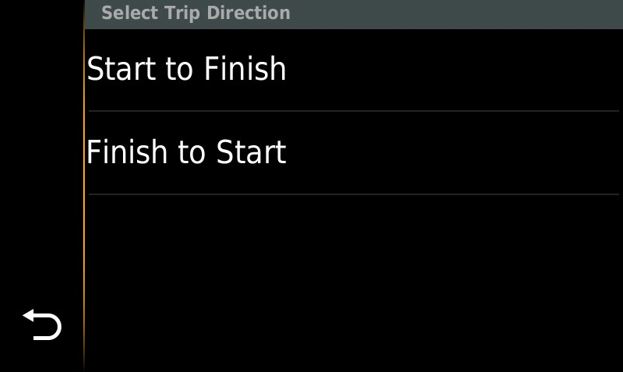
Task: Choose Start to Finish trip direction
Action: coord(354,70)
